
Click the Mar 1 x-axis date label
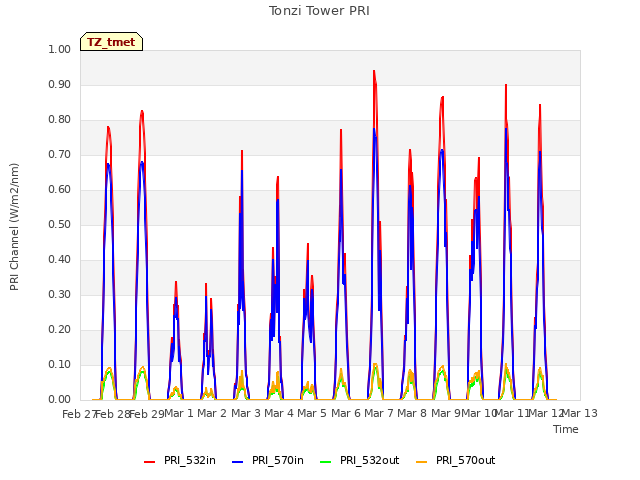(179, 413)
